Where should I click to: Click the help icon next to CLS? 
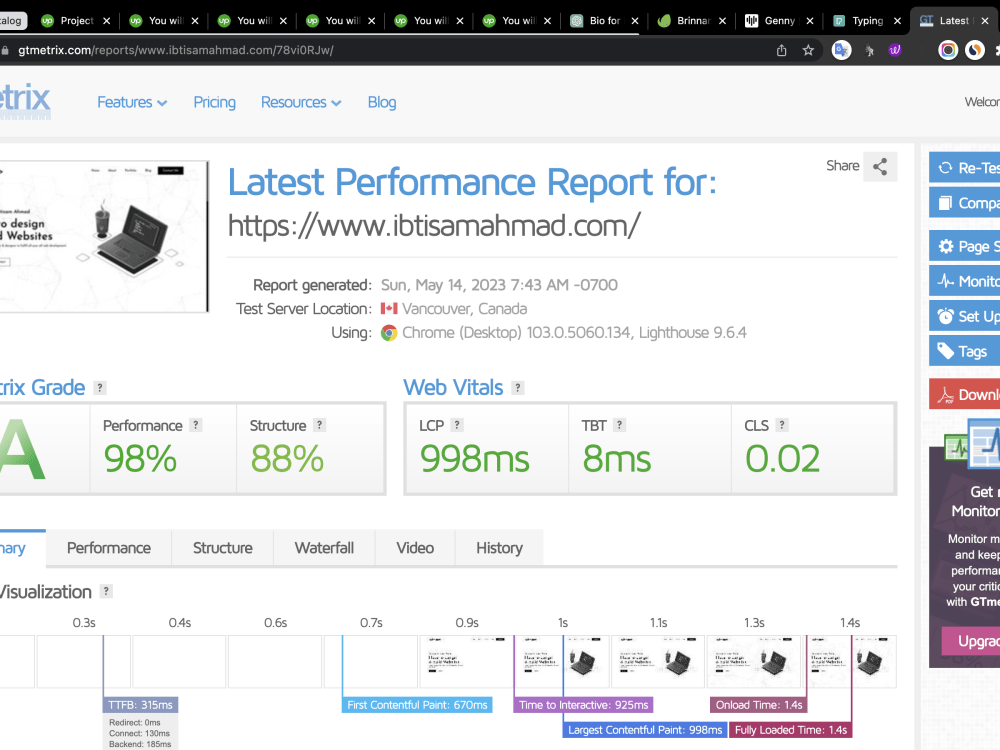pos(782,425)
